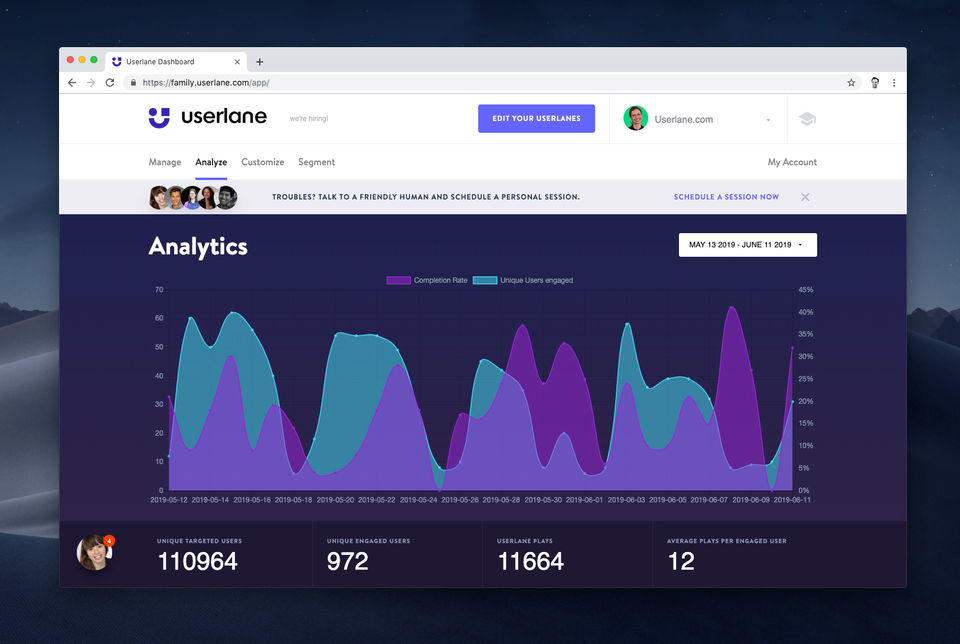
Task: Click Schedule a Session Now link
Action: tap(726, 197)
